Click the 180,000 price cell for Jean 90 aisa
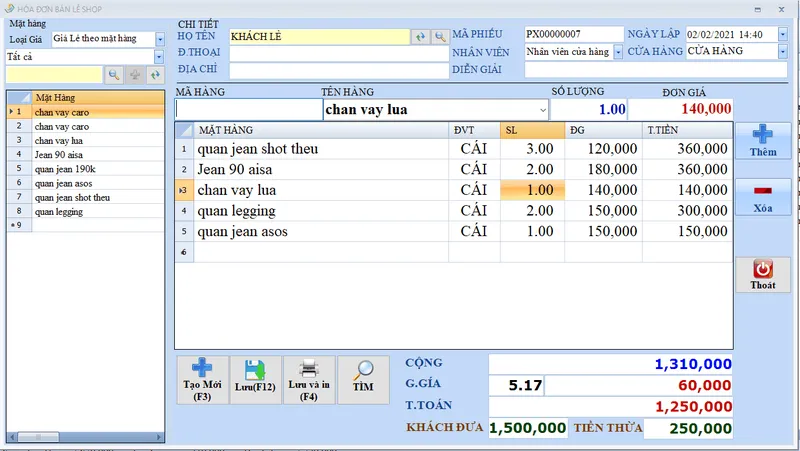The width and height of the screenshot is (800, 451). point(603,169)
